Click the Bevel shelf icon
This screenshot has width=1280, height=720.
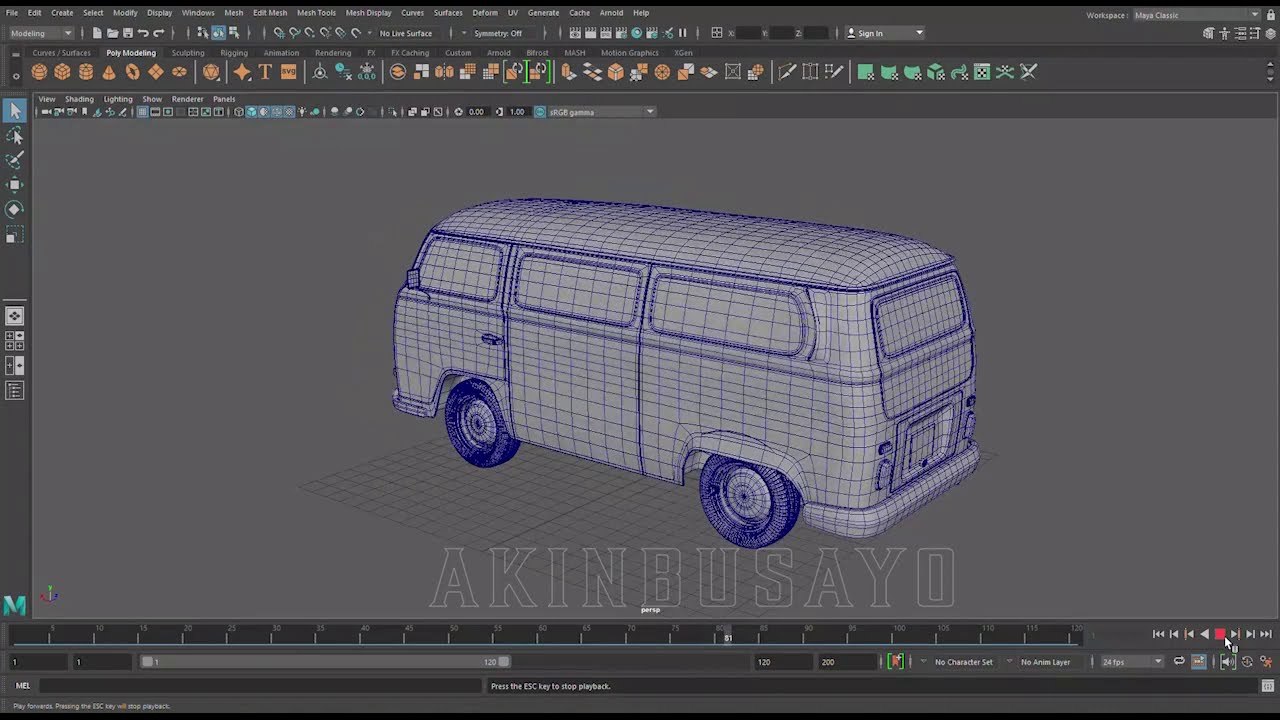pos(616,72)
